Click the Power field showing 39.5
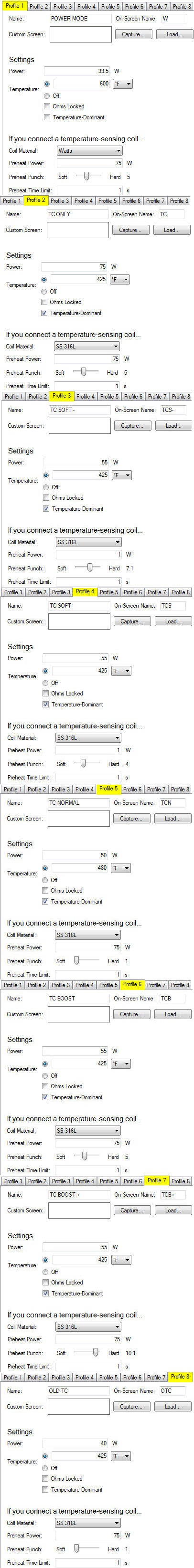Screen dimensions: 194x1568 78,71
